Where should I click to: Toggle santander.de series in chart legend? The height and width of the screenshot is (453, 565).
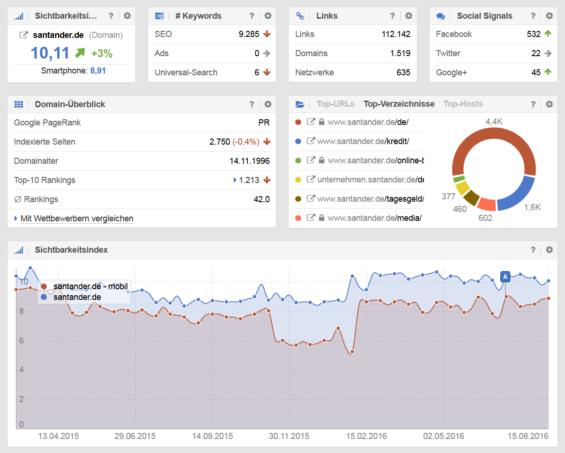71,297
